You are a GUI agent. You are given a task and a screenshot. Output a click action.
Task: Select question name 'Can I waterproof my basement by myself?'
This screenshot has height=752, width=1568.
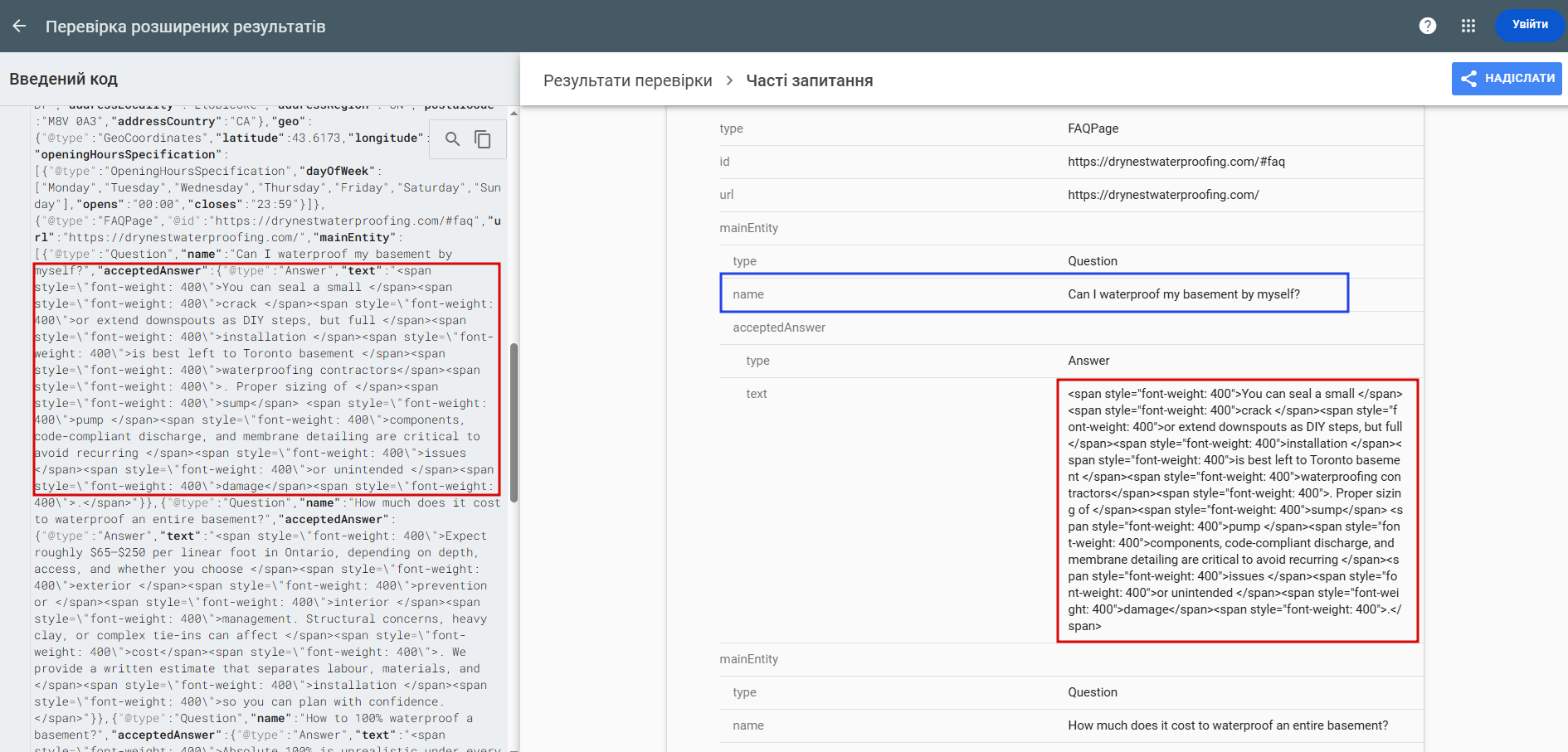click(1184, 294)
